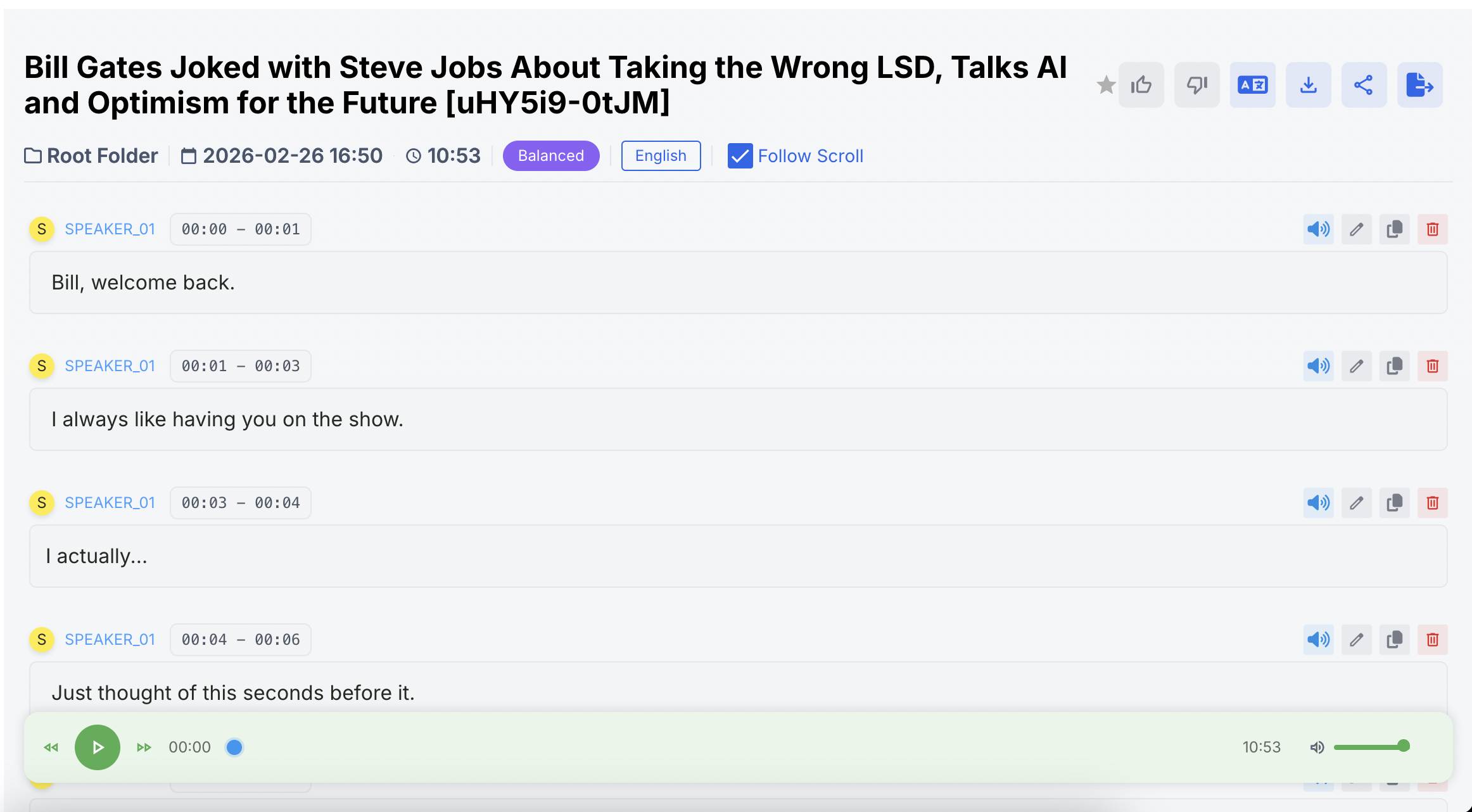Open the share icon
The width and height of the screenshot is (1472, 812).
pyautogui.click(x=1364, y=85)
